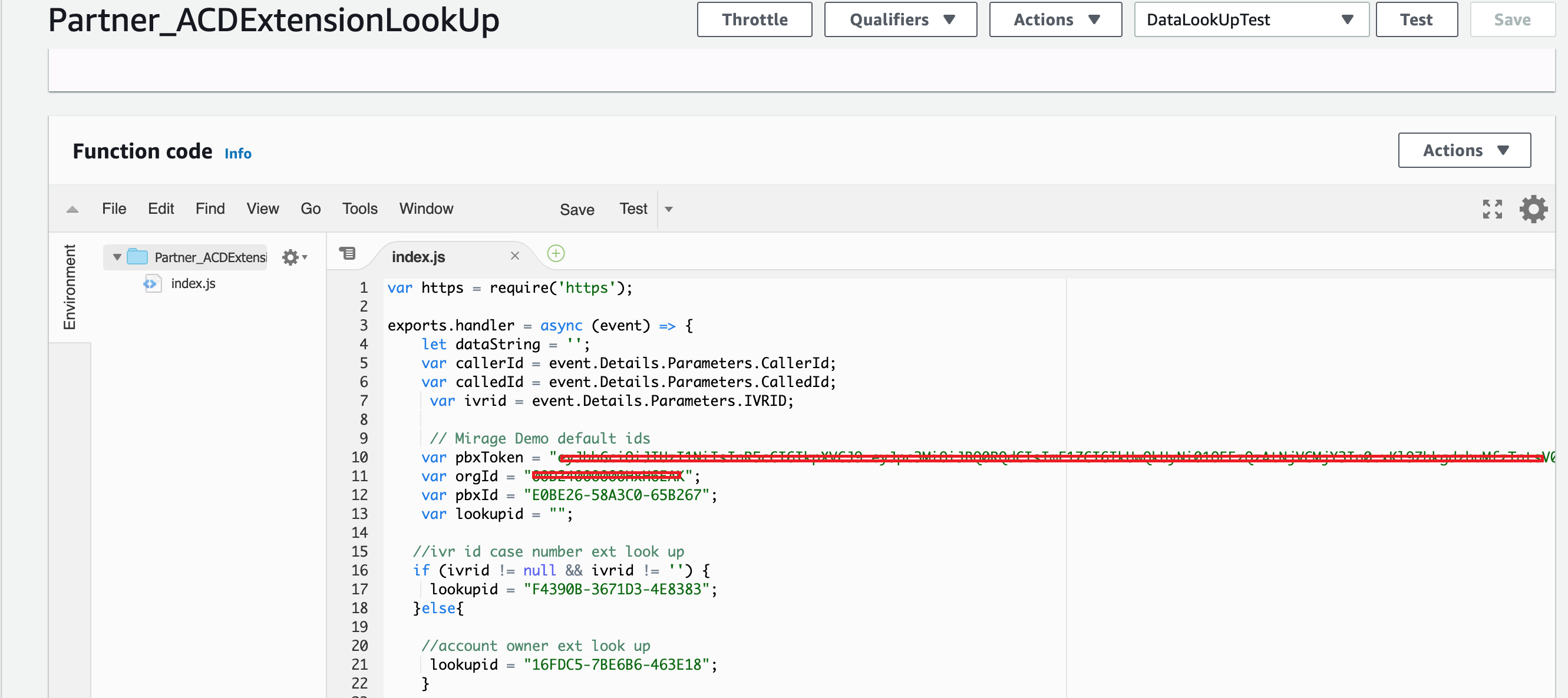Click "}else{" on line 18
This screenshot has width=1568, height=698.
pos(438,608)
